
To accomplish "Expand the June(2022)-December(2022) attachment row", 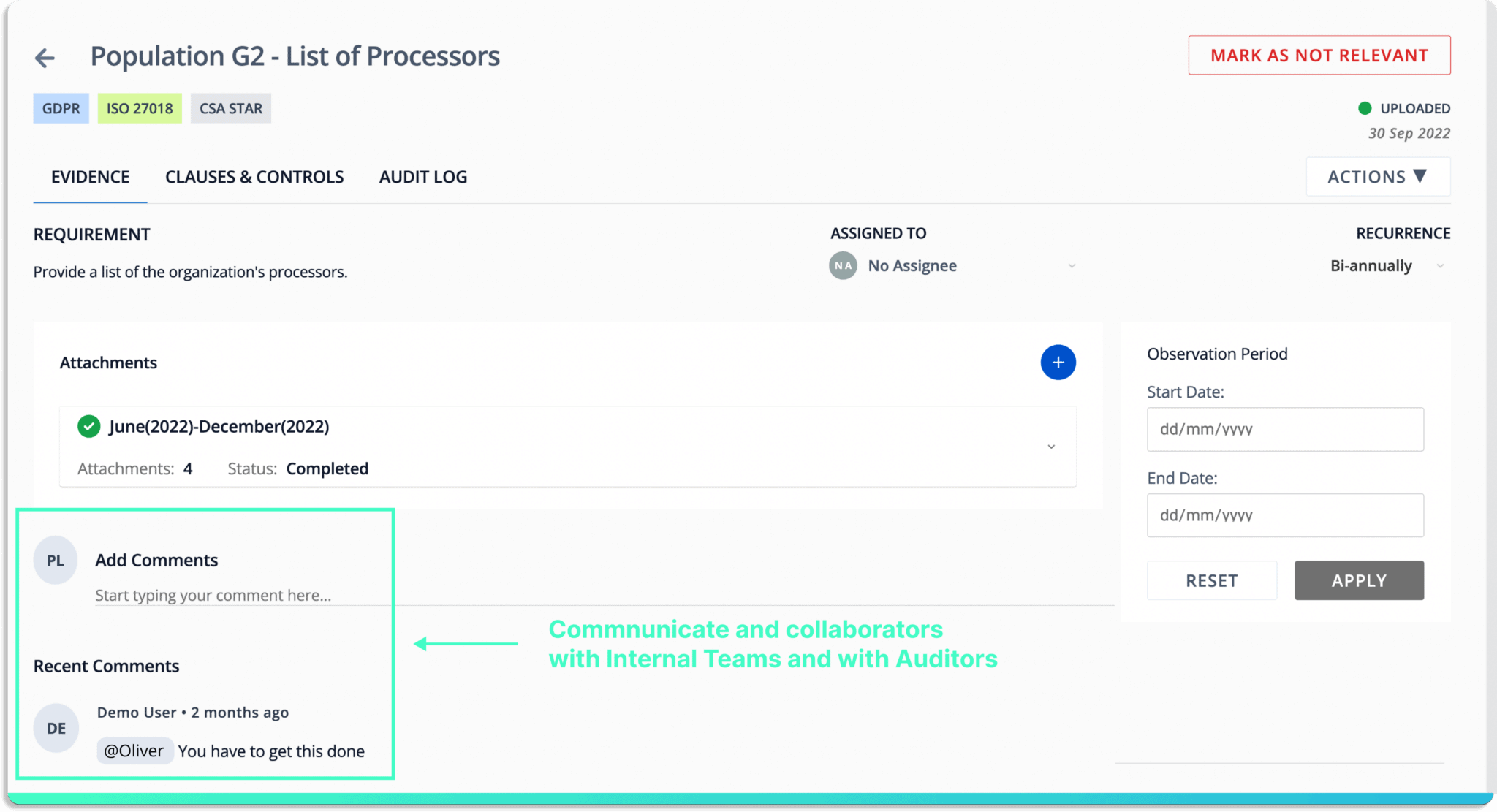I will [x=568, y=447].
